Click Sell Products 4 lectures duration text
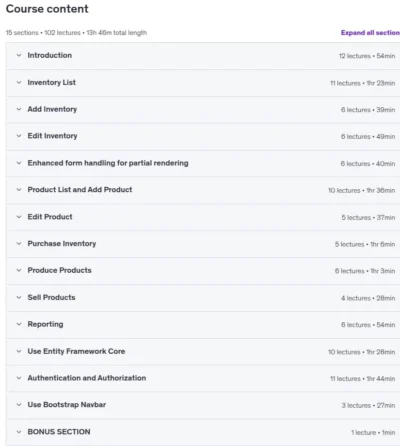 368,298
